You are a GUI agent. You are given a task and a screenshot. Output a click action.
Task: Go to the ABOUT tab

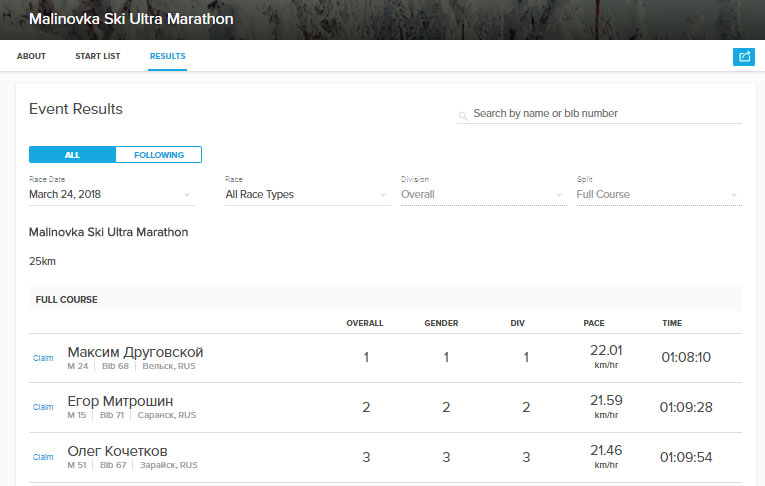coord(31,56)
